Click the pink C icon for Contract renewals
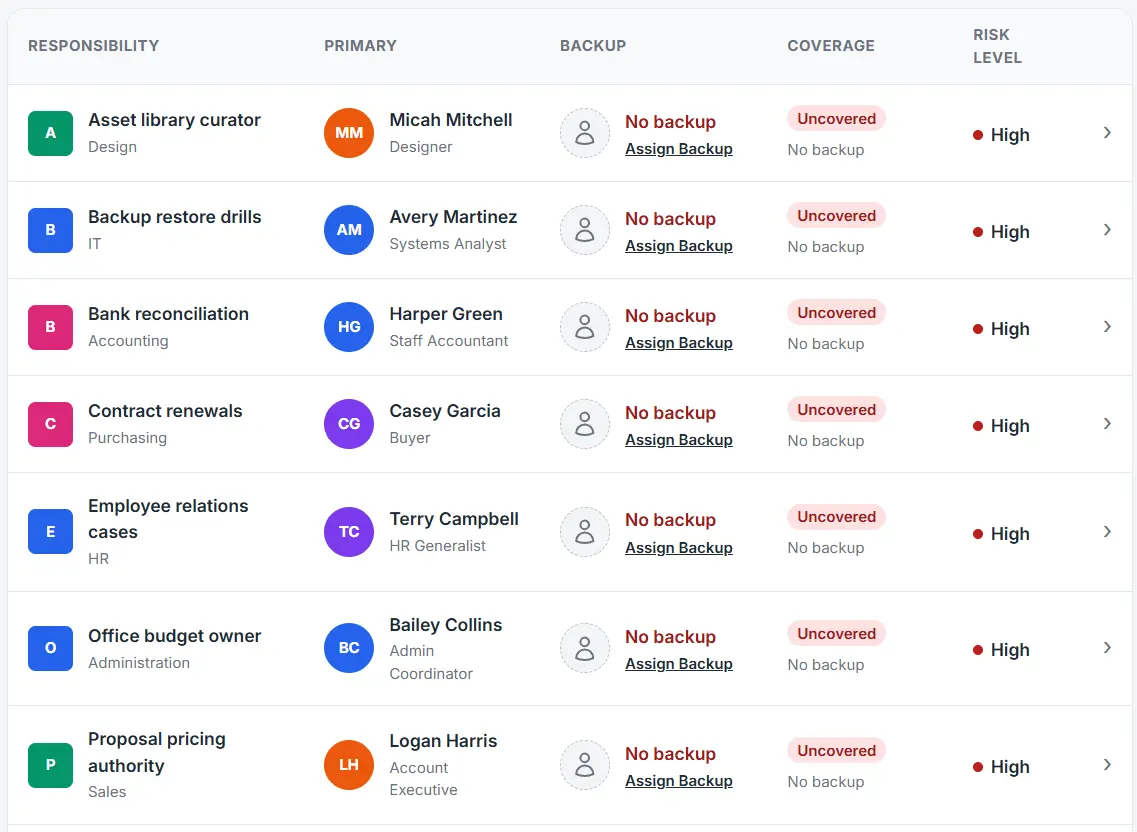This screenshot has width=1137, height=832. tap(50, 424)
